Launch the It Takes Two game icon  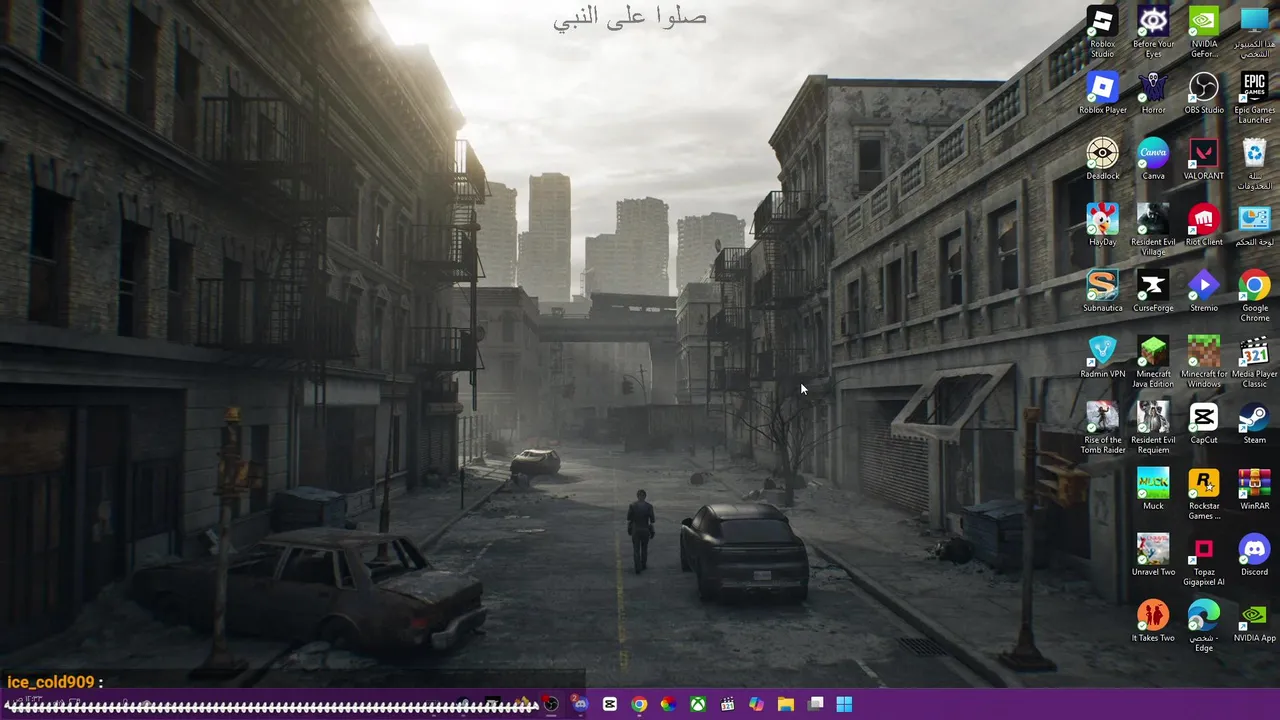1153,621
